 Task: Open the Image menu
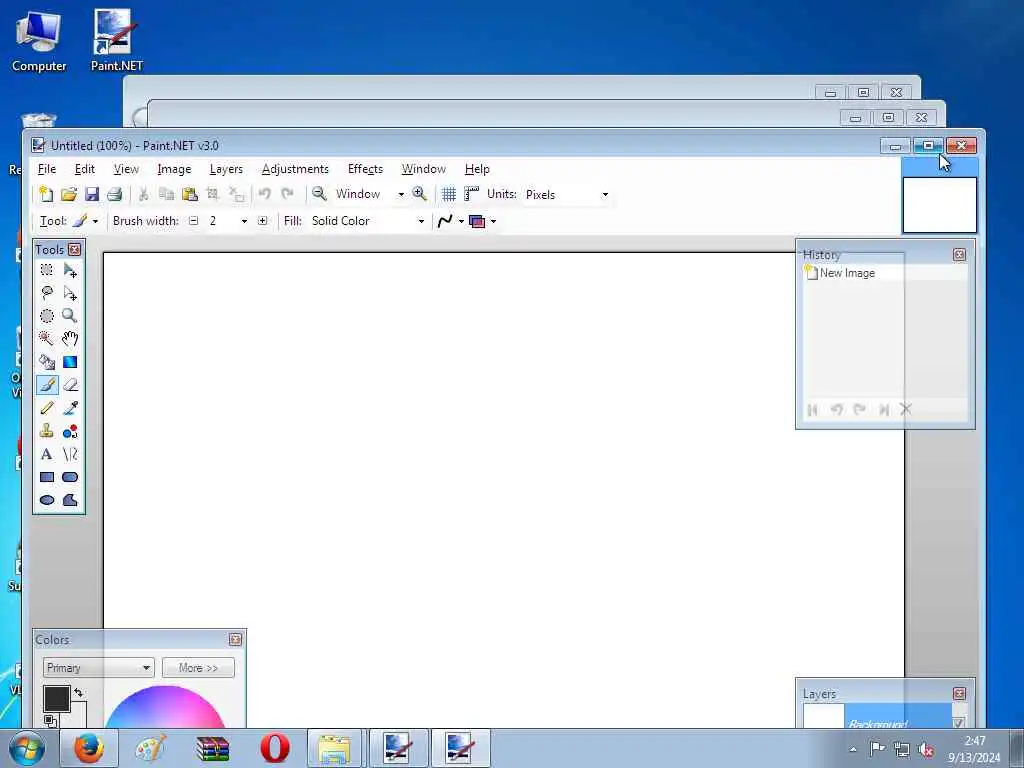174,169
